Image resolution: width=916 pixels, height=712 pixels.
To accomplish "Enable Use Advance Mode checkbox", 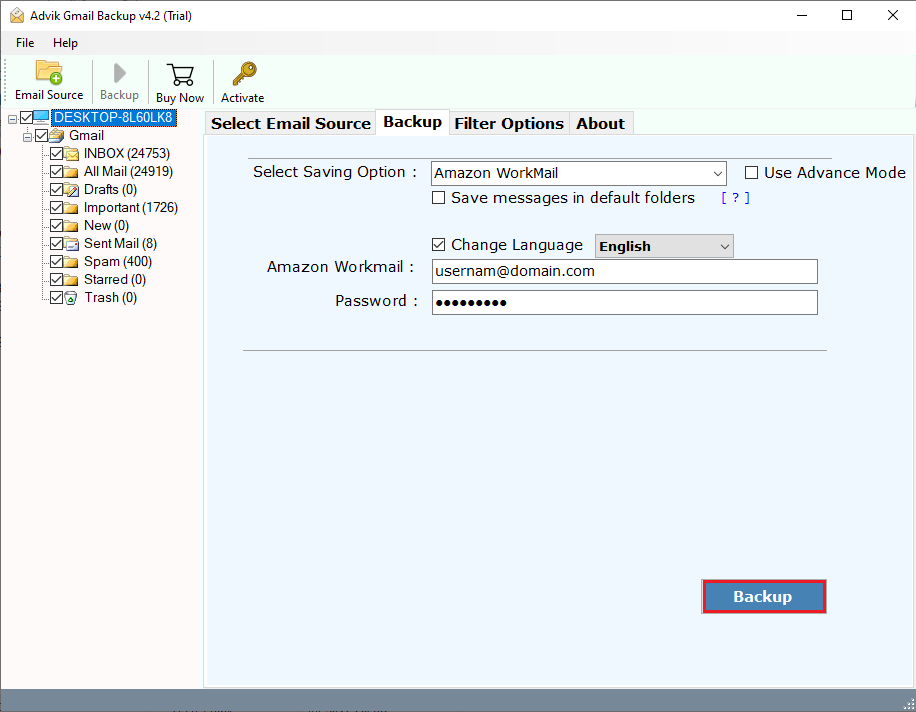I will point(751,173).
